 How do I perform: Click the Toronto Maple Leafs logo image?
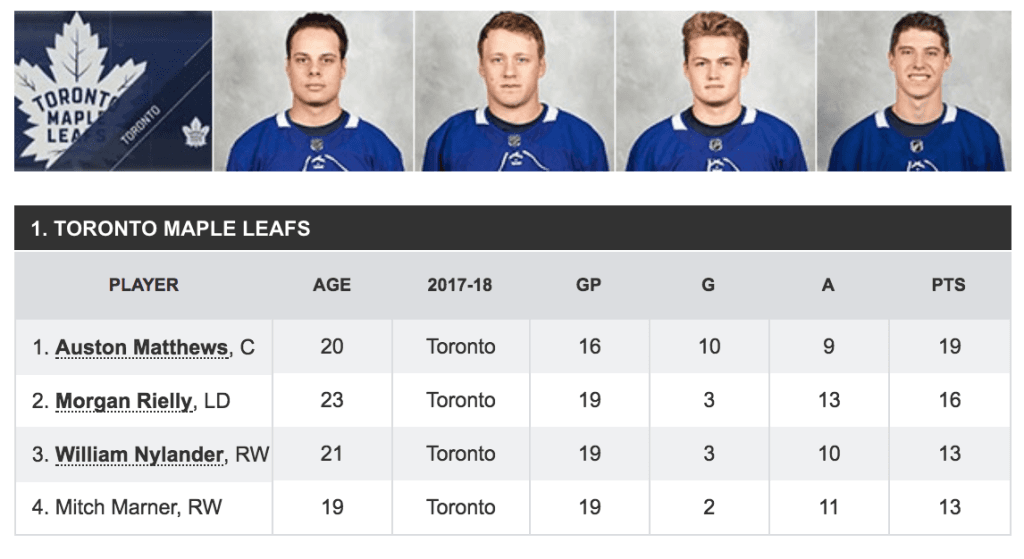click(113, 91)
